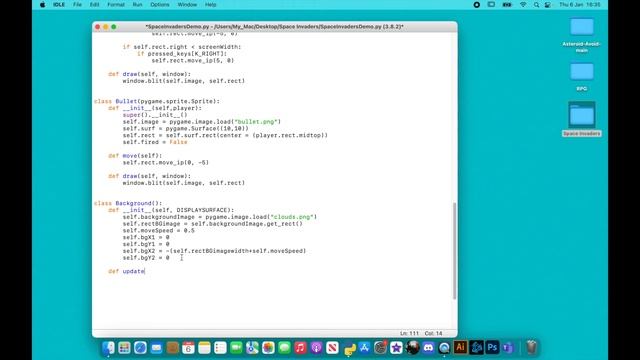The width and height of the screenshot is (640, 360).
Task: Open the Photos app in the Dock
Action: point(268,348)
